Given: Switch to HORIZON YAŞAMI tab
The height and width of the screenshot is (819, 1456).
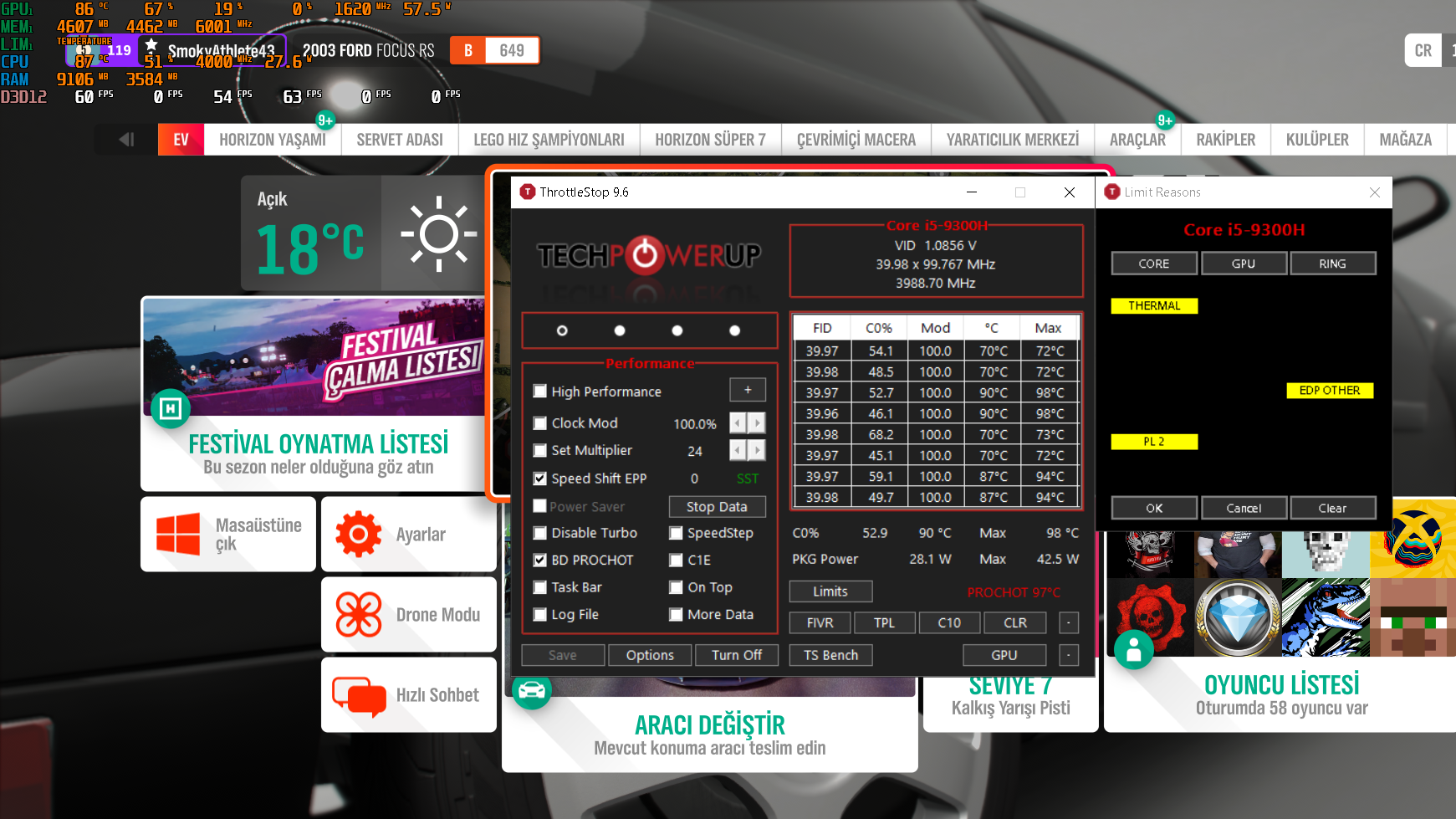Looking at the screenshot, I should [273, 140].
